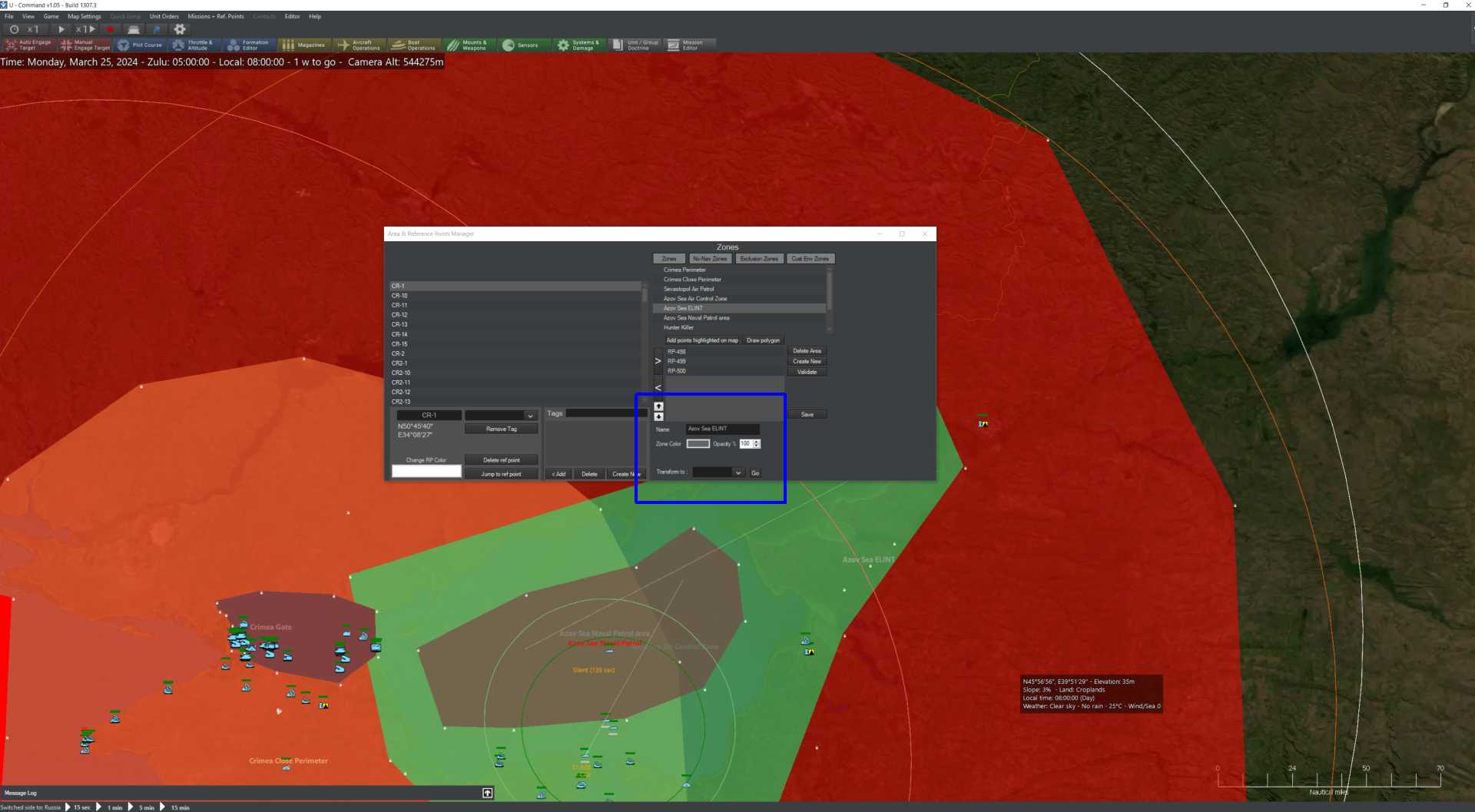The height and width of the screenshot is (812, 1475).
Task: Open Aircraft Operations
Action: coord(359,45)
